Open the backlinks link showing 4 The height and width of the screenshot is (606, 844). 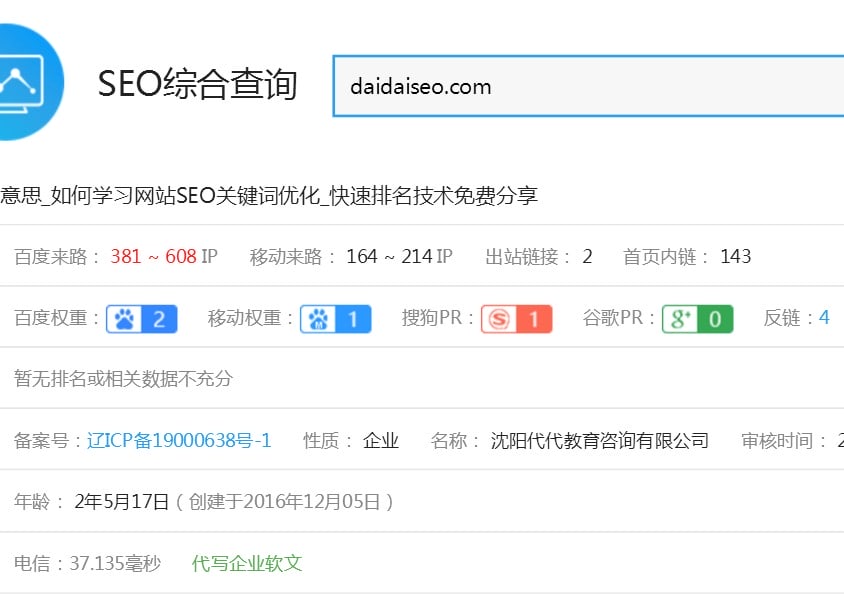point(824,316)
